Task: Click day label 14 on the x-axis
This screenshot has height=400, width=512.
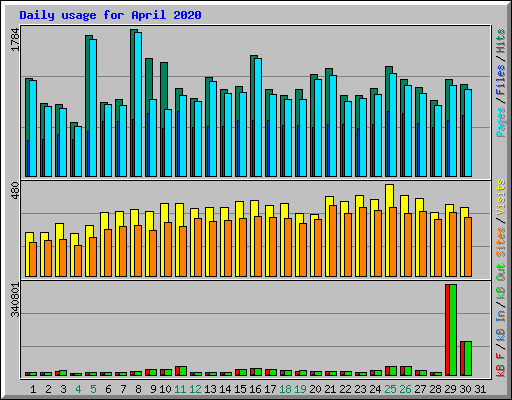Action: (x=225, y=389)
